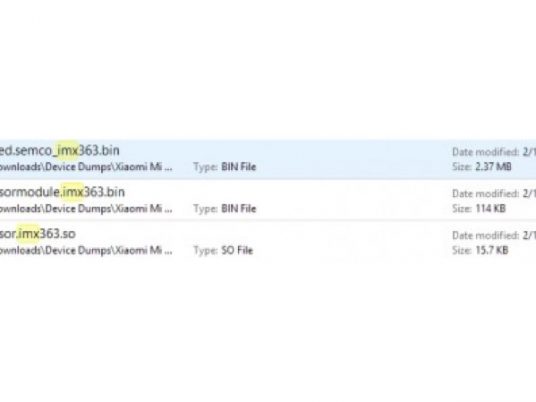Click the 2.37 MB size value
Image resolution: width=536 pixels, height=402 pixels.
(493, 167)
